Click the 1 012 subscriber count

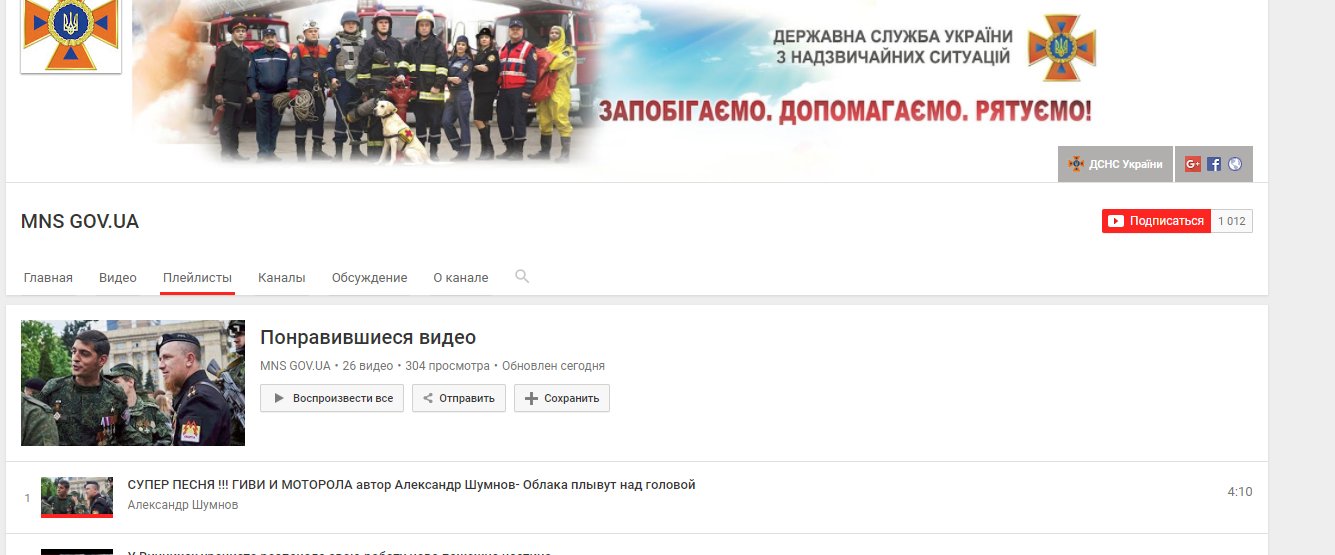pyautogui.click(x=1231, y=221)
